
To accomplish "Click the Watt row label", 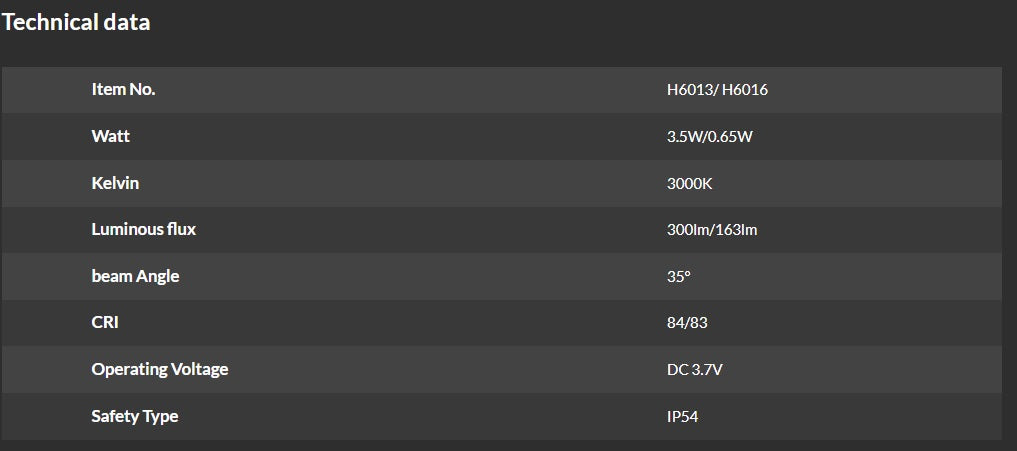I will (x=111, y=136).
